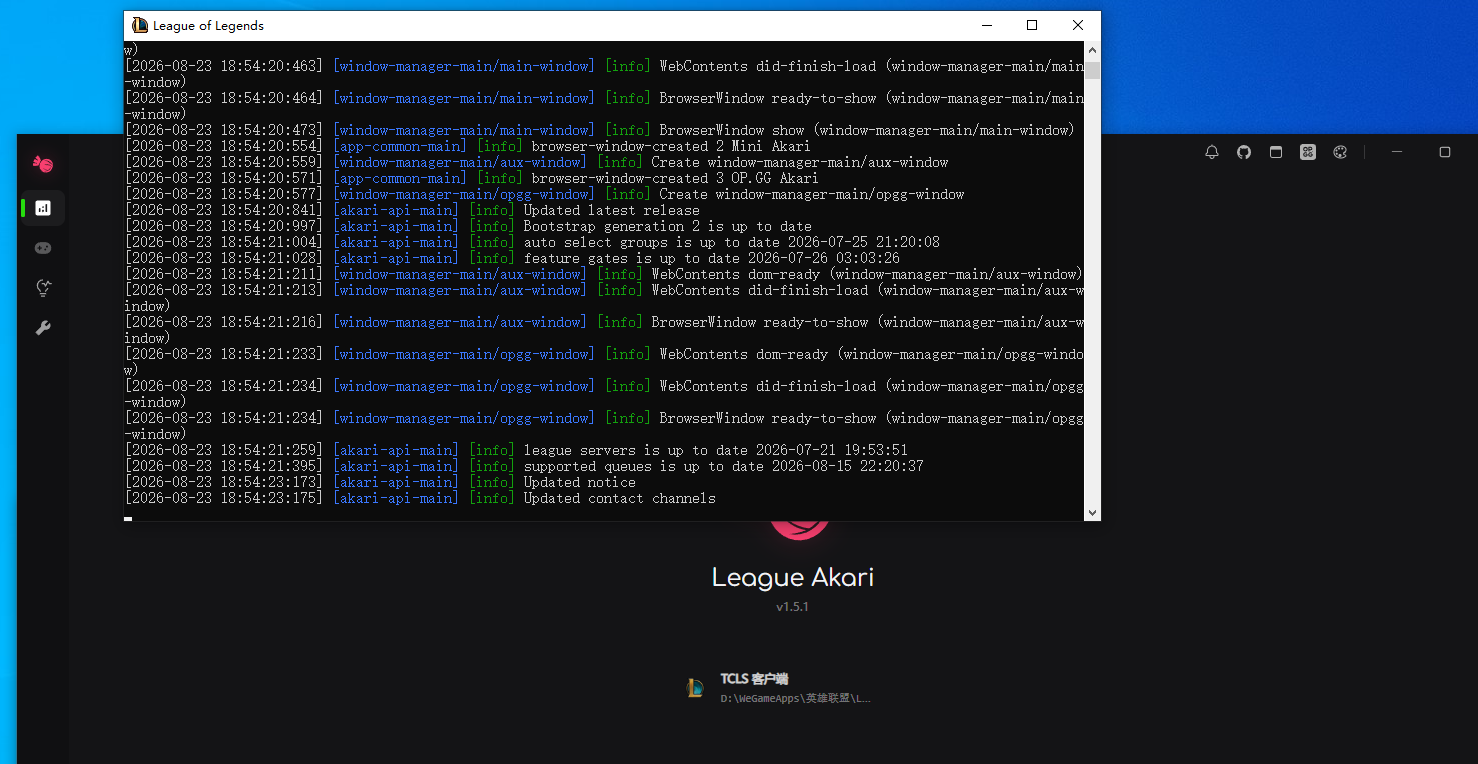The width and height of the screenshot is (1478, 764).
Task: Click the League of Legends console title text
Action: tap(208, 25)
